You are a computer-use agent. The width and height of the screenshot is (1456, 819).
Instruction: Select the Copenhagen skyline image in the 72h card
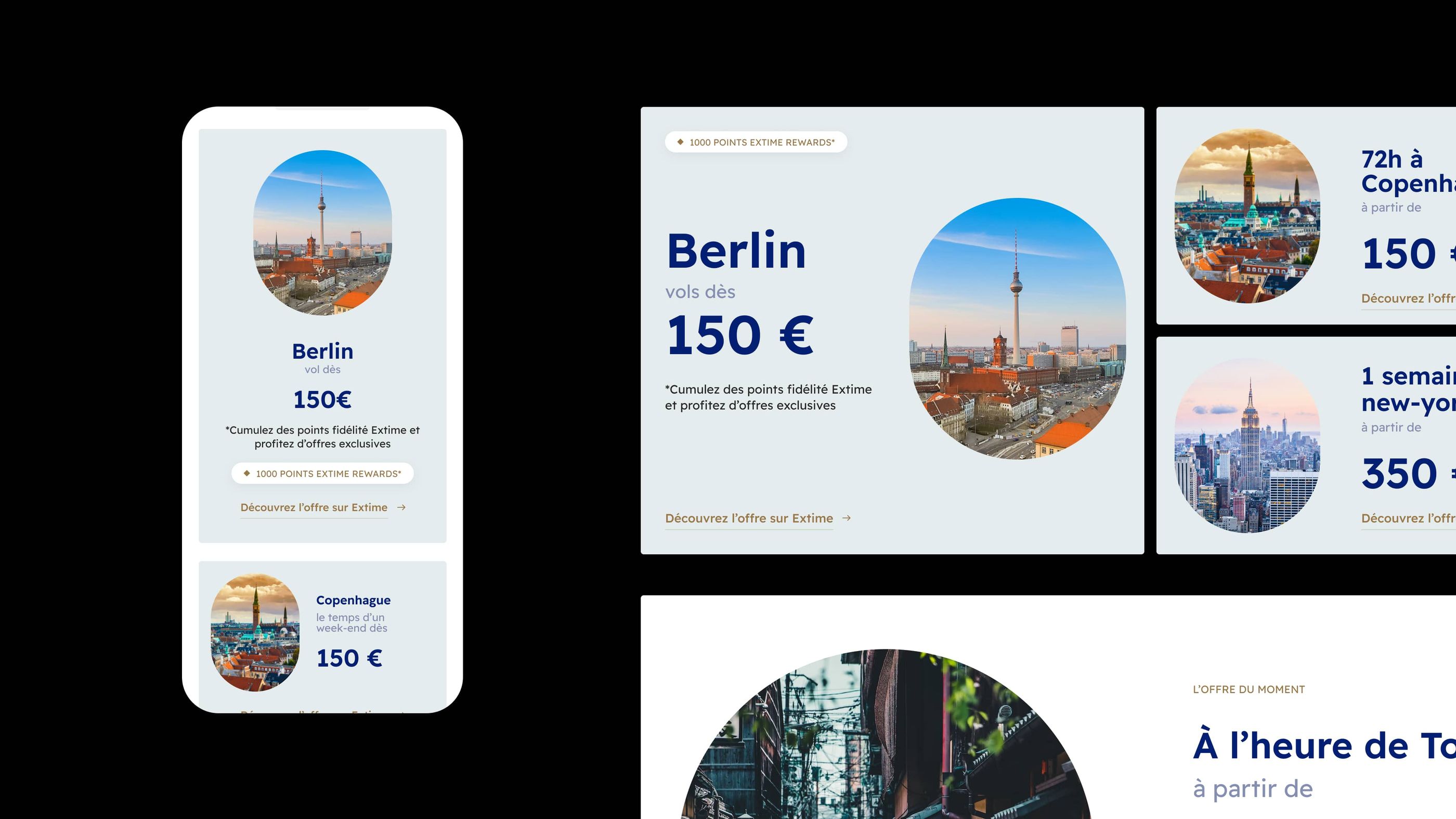(1247, 216)
